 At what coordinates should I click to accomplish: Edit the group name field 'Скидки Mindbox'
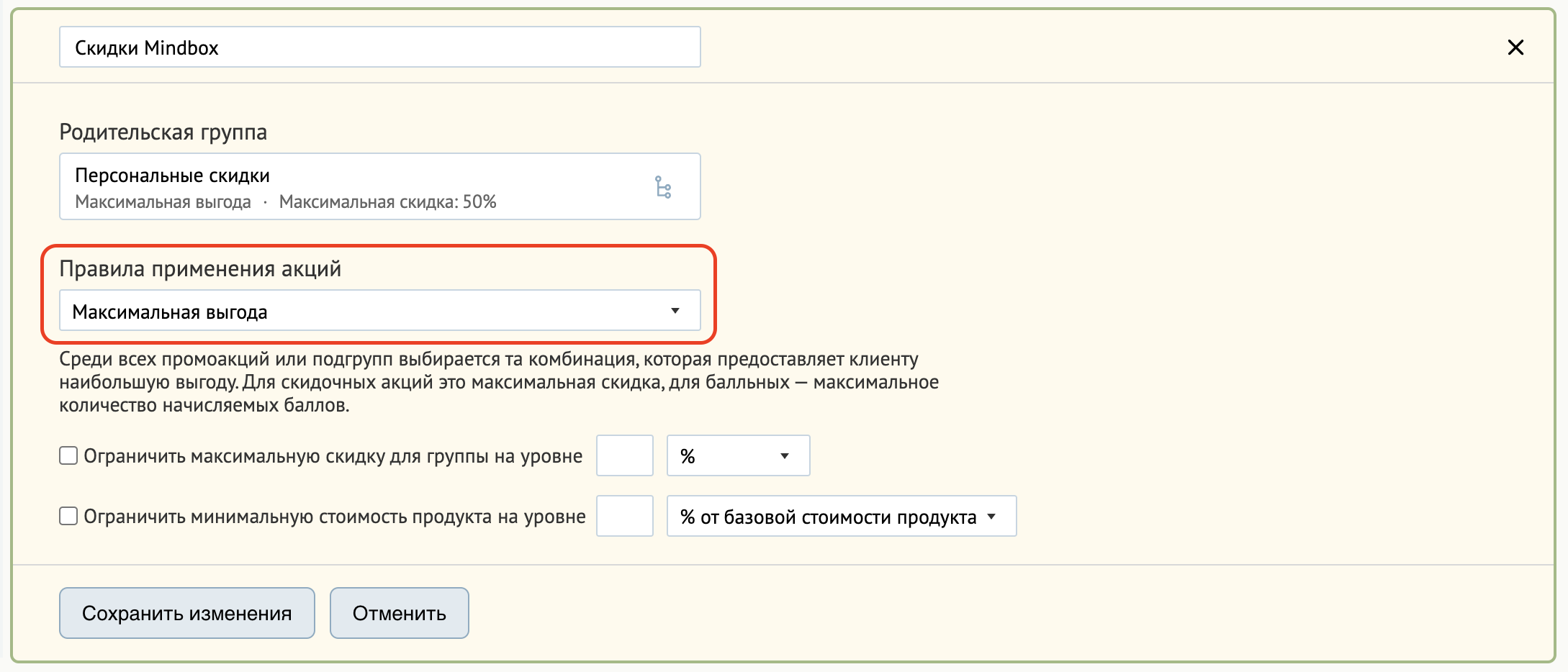pyautogui.click(x=380, y=47)
